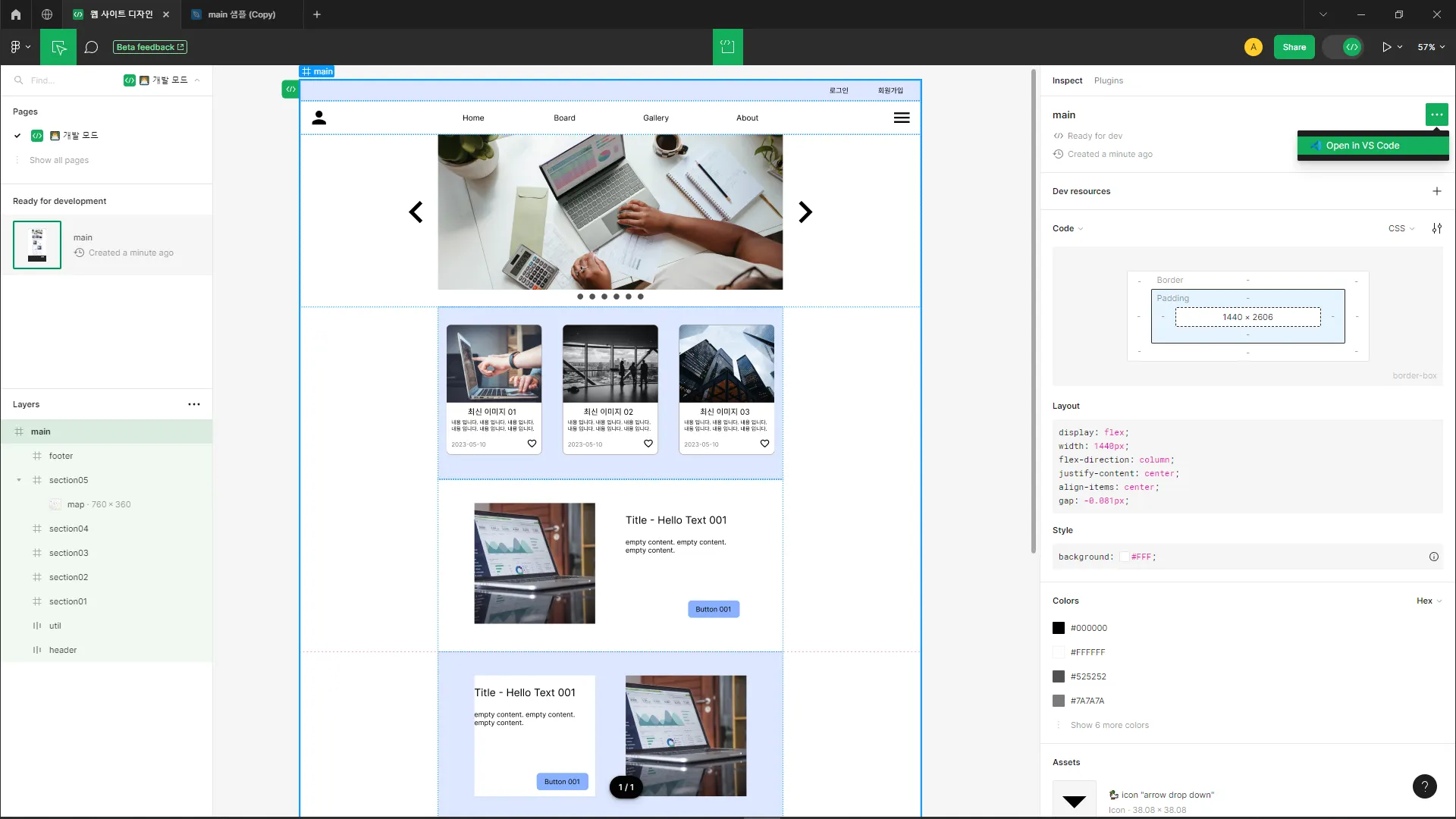Select the checked 개발 모드 page
The width and height of the screenshot is (1456, 819).
[x=80, y=136]
